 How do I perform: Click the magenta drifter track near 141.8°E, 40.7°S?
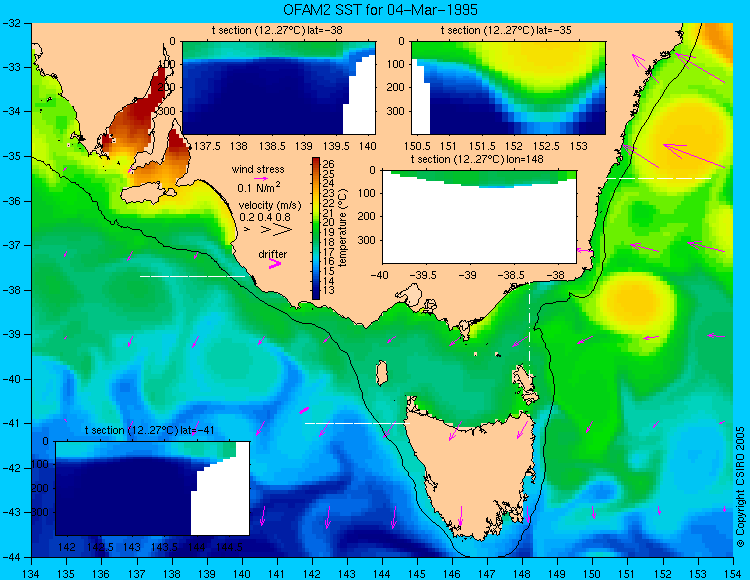pos(304,410)
